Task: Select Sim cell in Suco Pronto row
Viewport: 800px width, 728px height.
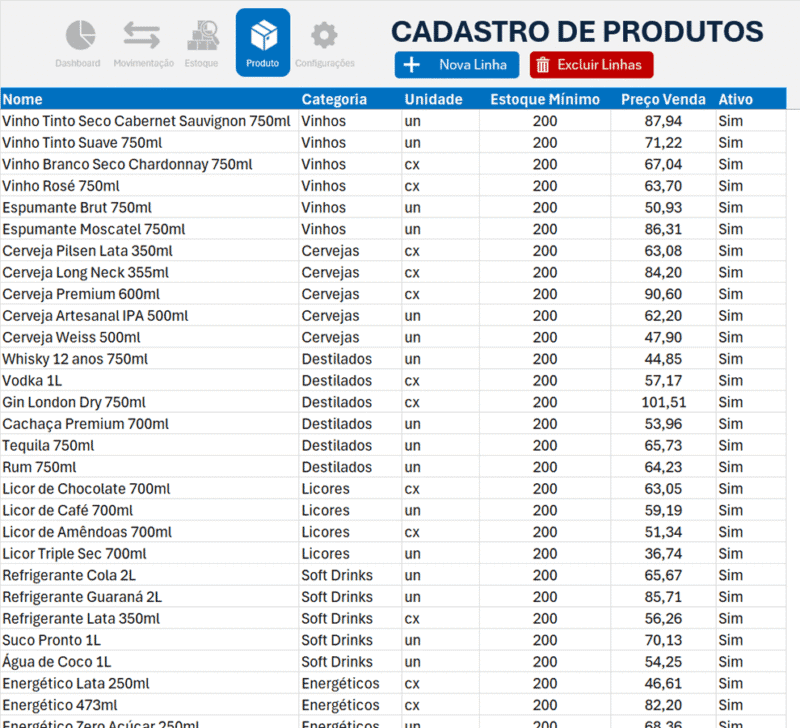Action: point(751,640)
